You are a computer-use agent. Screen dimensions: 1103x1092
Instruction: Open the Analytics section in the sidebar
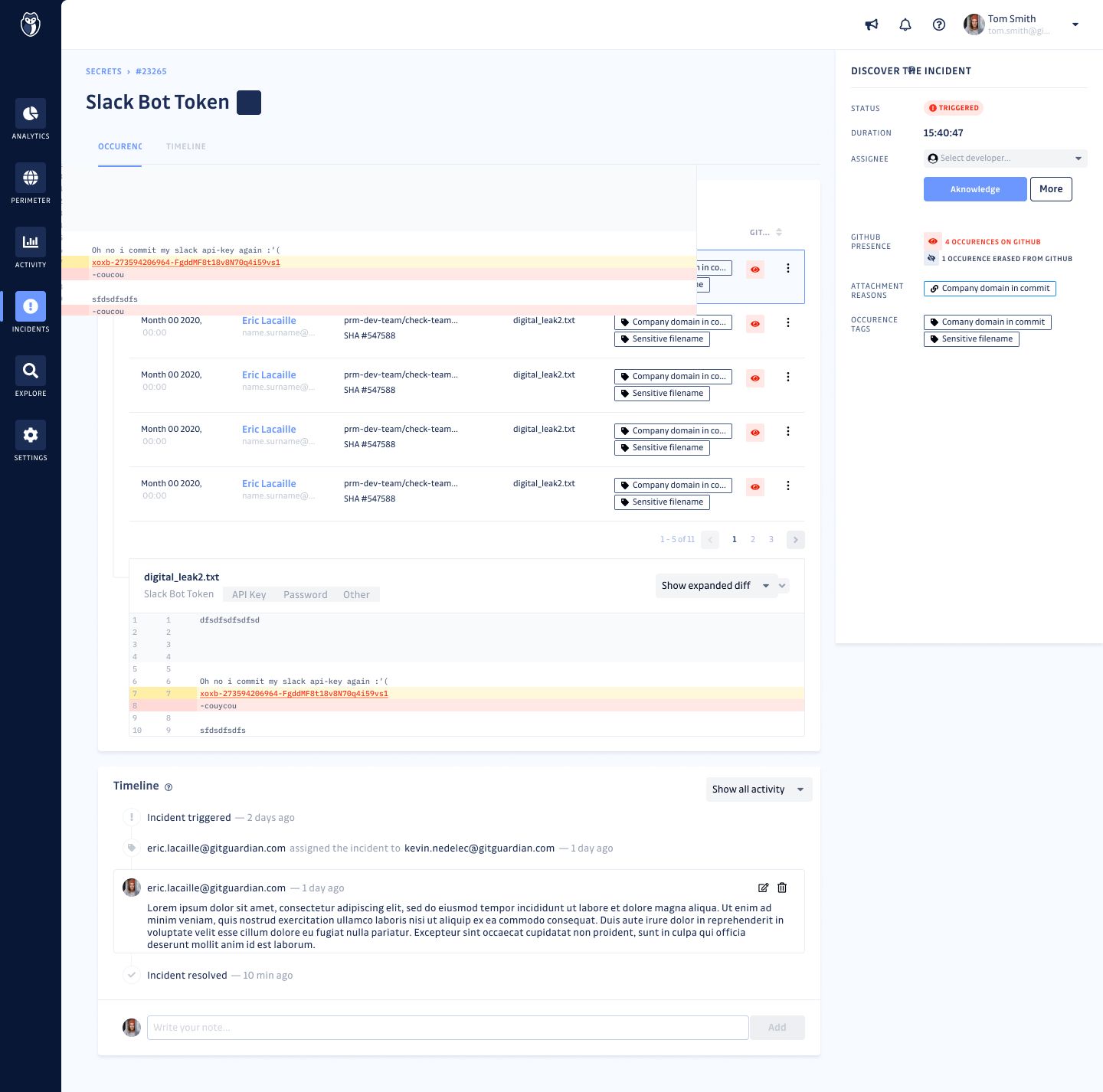31,119
